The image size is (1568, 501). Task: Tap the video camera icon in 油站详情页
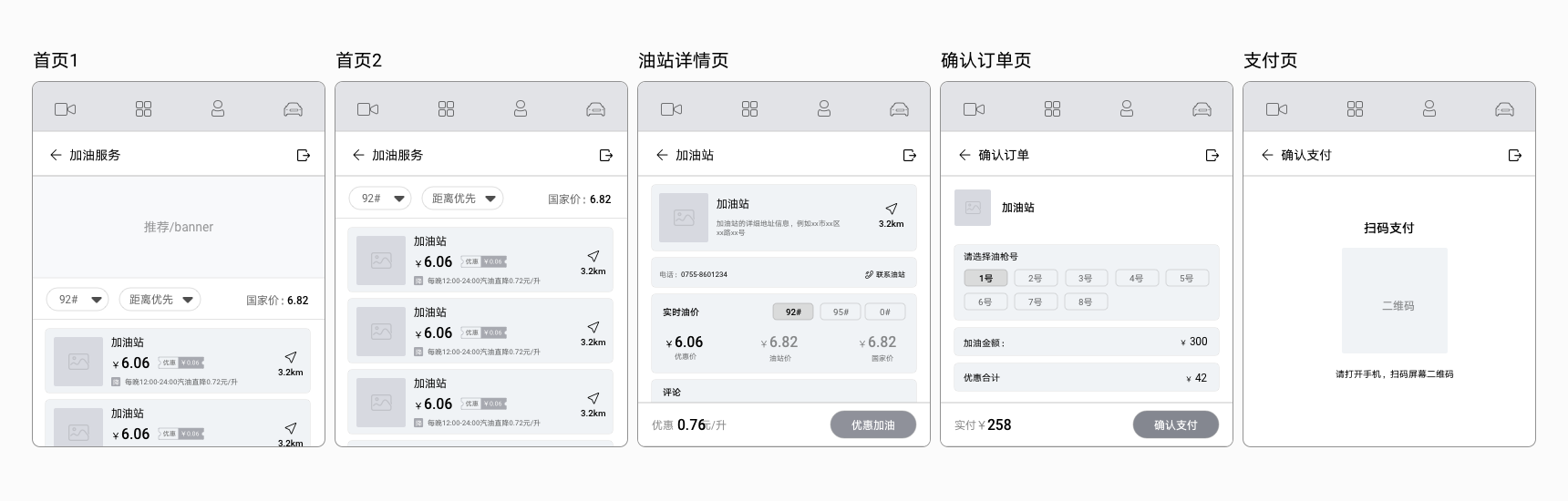click(x=671, y=109)
